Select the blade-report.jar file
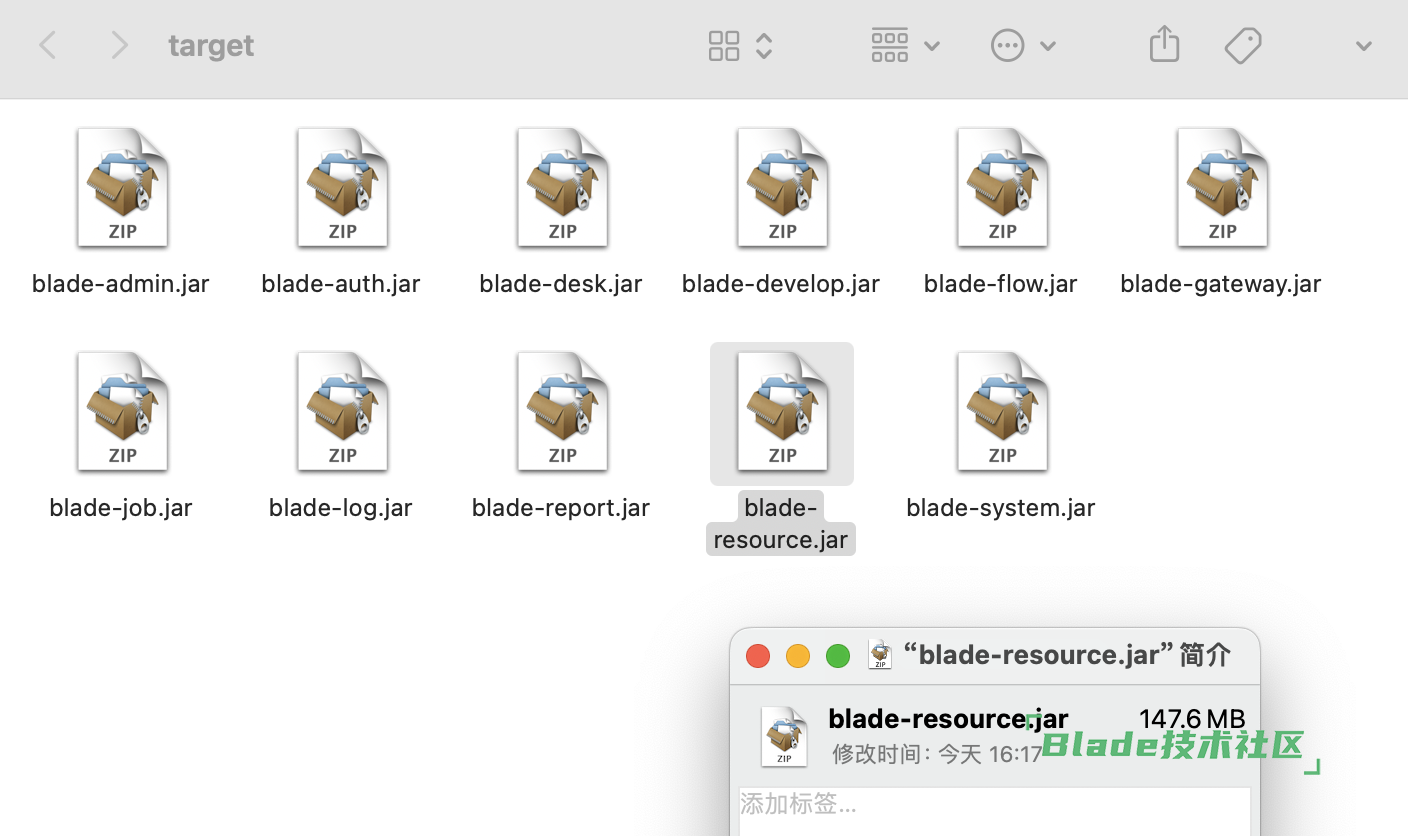1408x836 pixels. [x=562, y=412]
